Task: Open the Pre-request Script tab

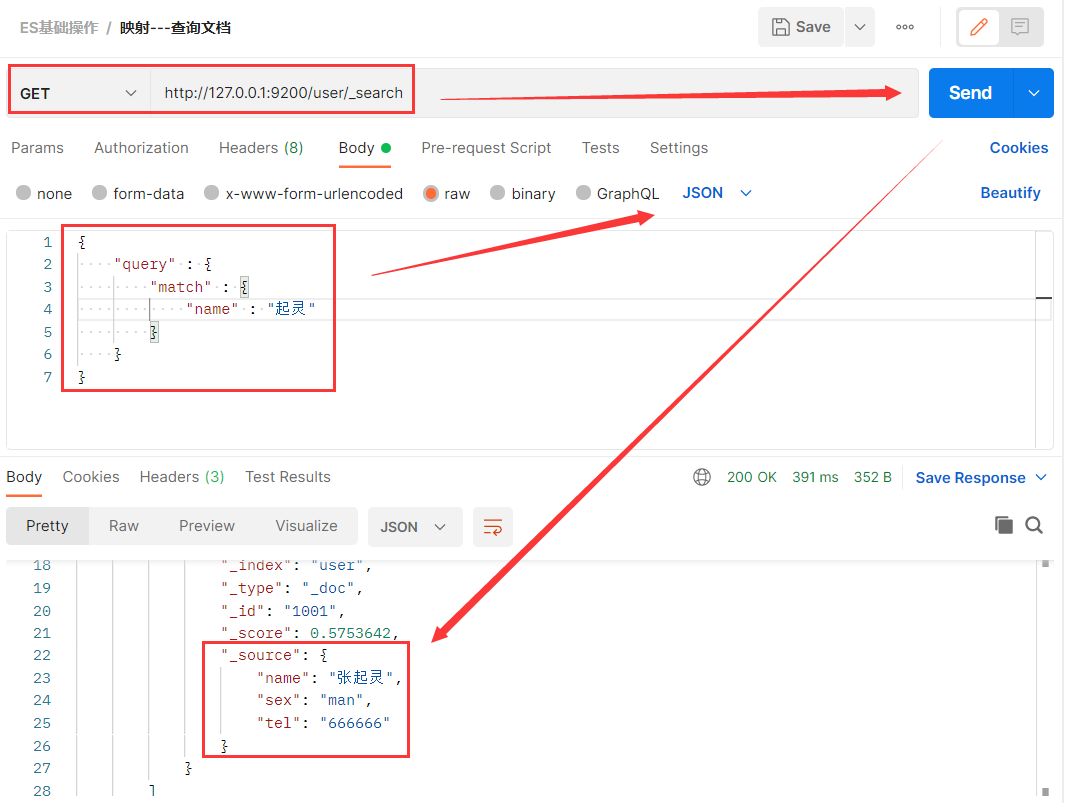Action: (486, 148)
